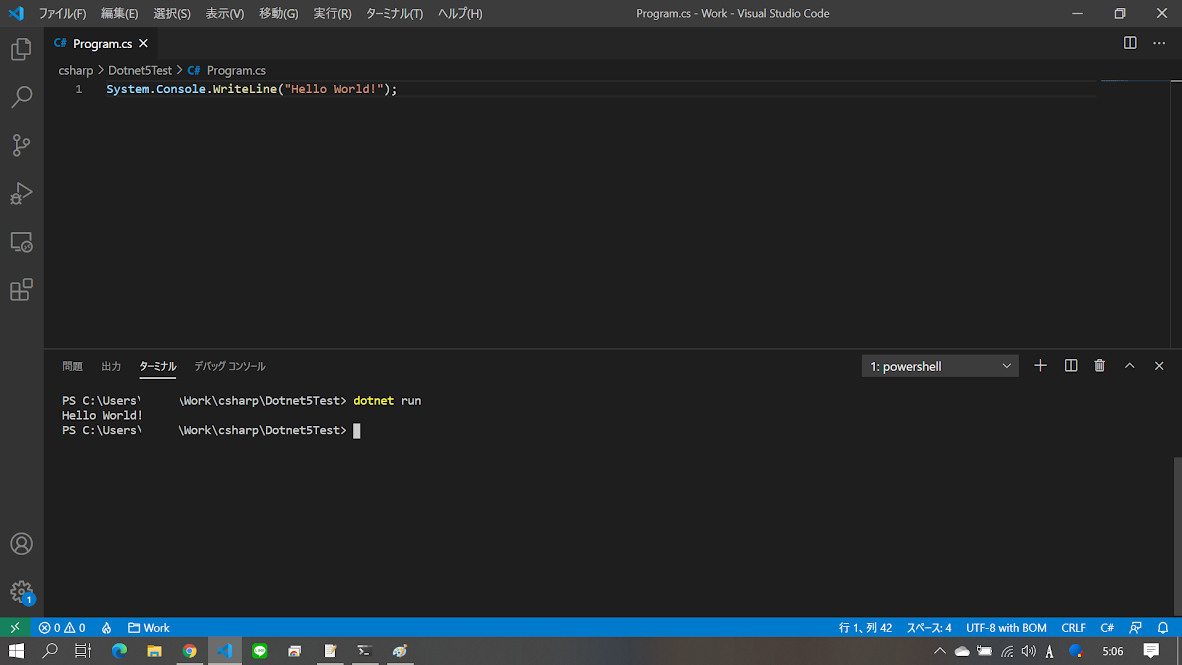Screen dimensions: 1182x665
Task: Switch to the 出力 panel tab
Action: 110,365
